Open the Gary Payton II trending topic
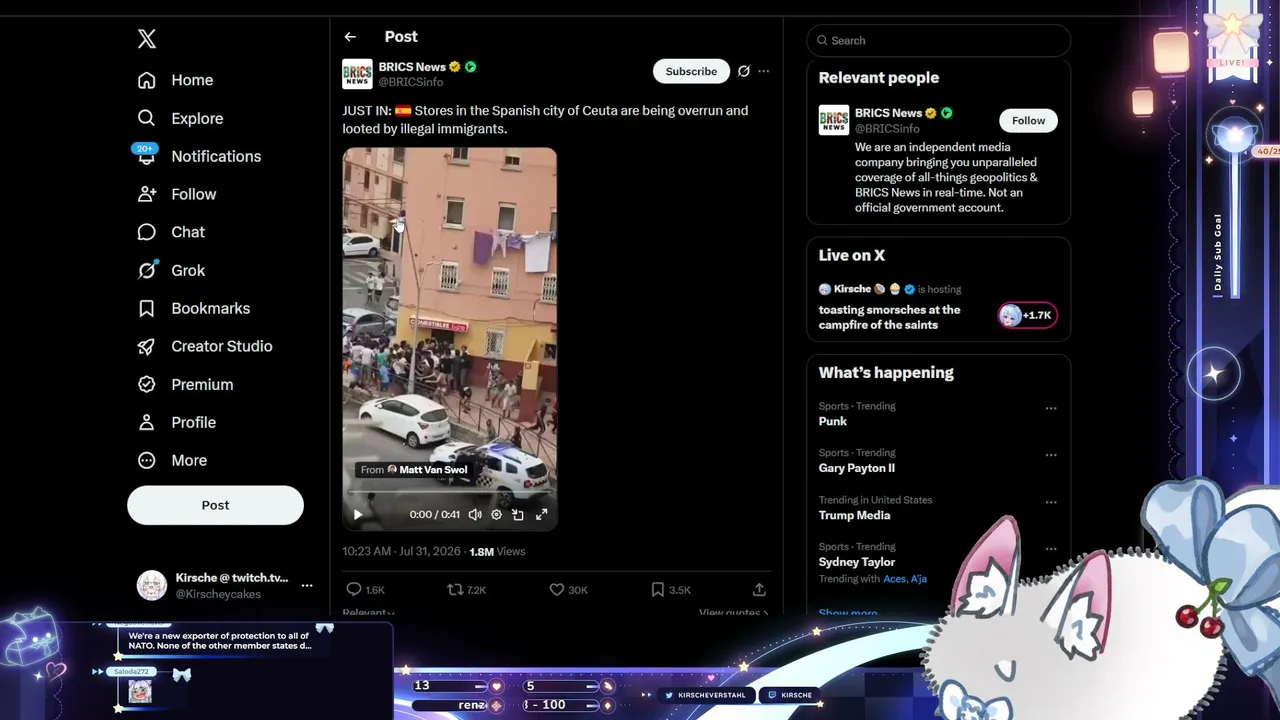1280x720 pixels. pyautogui.click(x=857, y=468)
